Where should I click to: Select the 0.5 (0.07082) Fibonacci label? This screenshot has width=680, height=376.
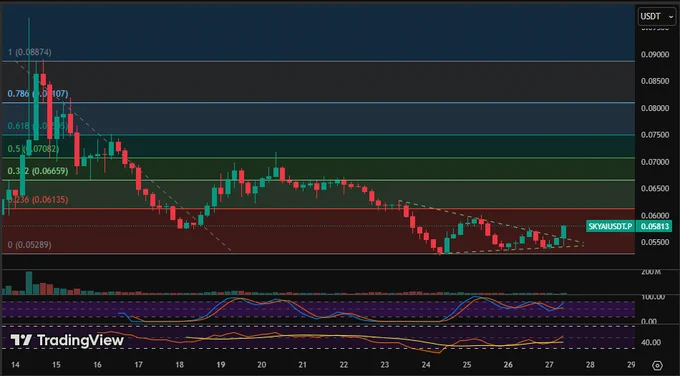[x=33, y=149]
